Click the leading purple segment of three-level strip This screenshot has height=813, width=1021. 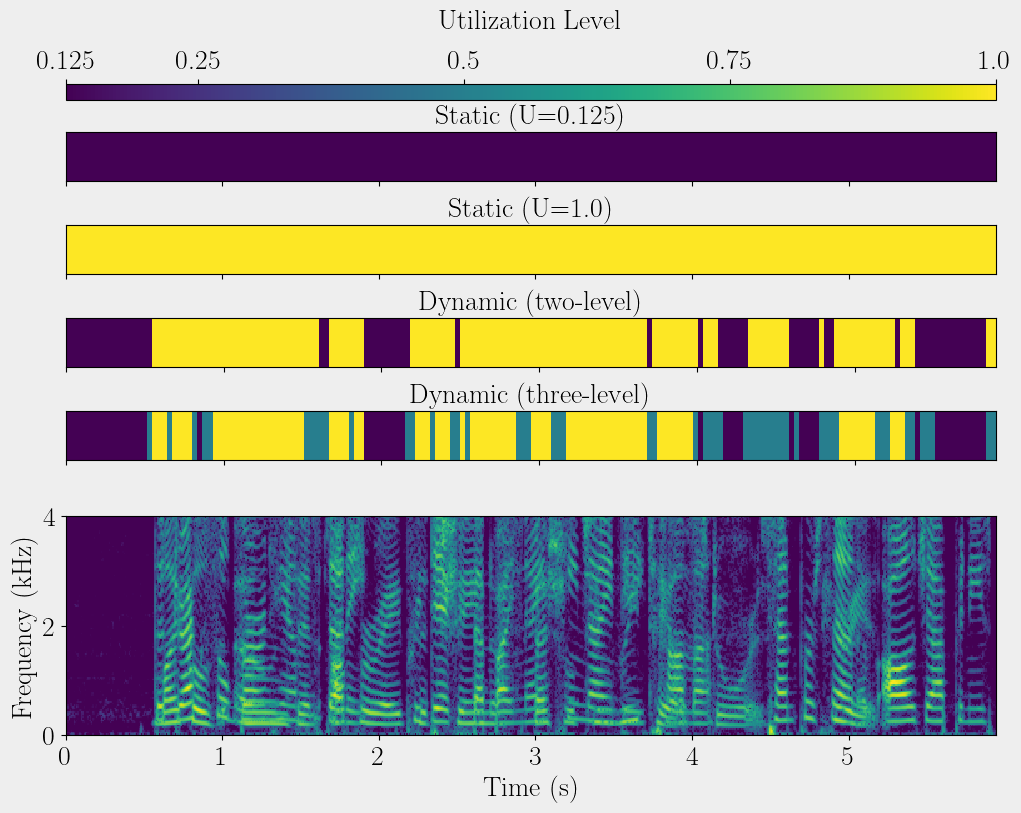106,436
